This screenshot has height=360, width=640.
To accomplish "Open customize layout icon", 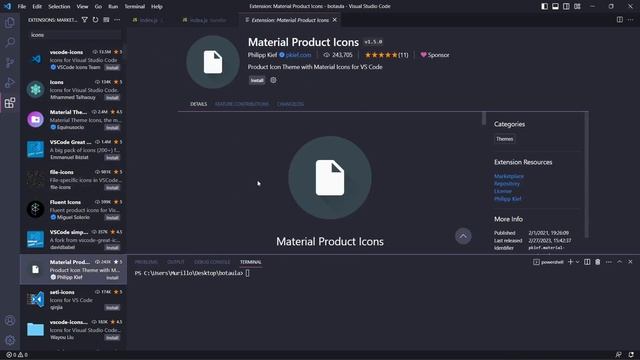I will coord(577,6).
